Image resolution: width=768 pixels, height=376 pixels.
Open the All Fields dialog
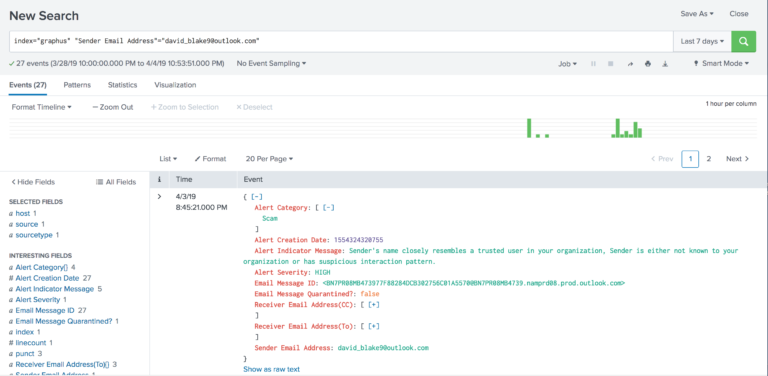tap(116, 182)
